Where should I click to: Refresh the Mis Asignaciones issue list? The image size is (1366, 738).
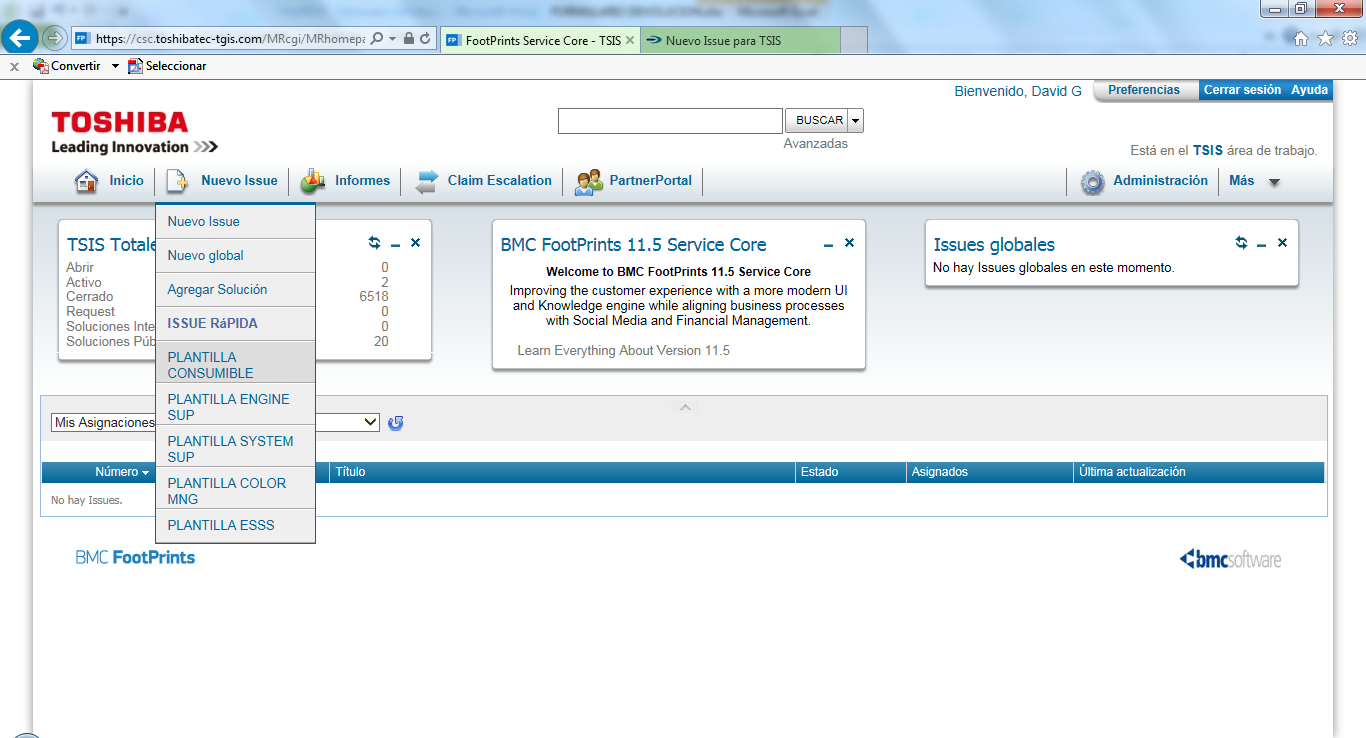click(396, 423)
